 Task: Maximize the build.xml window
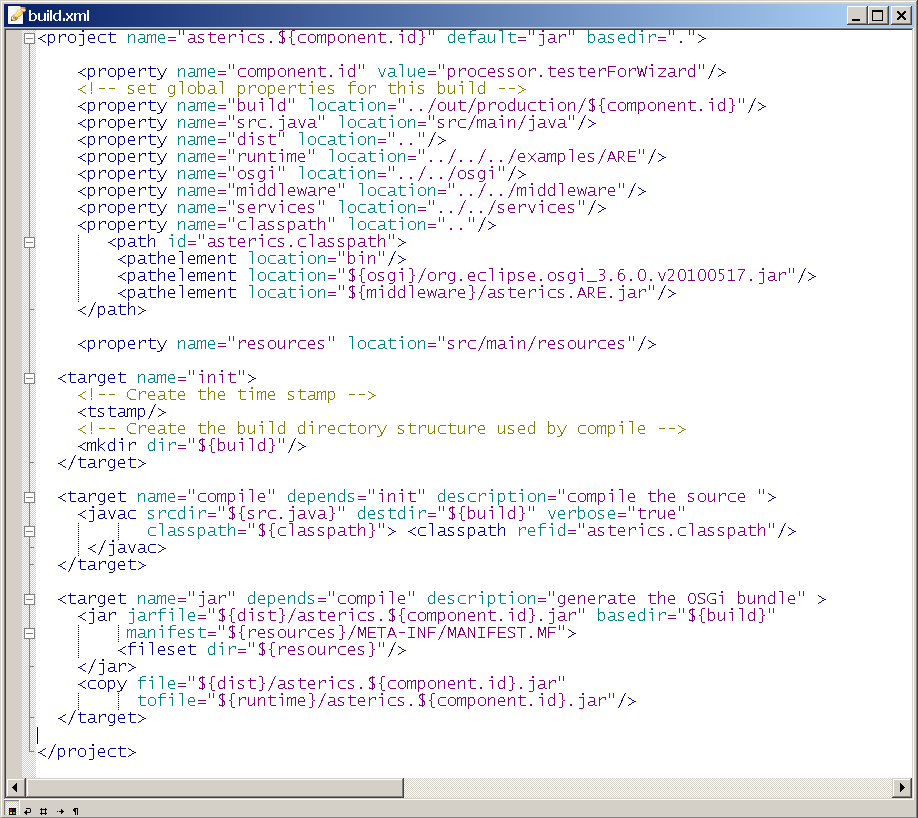(878, 15)
